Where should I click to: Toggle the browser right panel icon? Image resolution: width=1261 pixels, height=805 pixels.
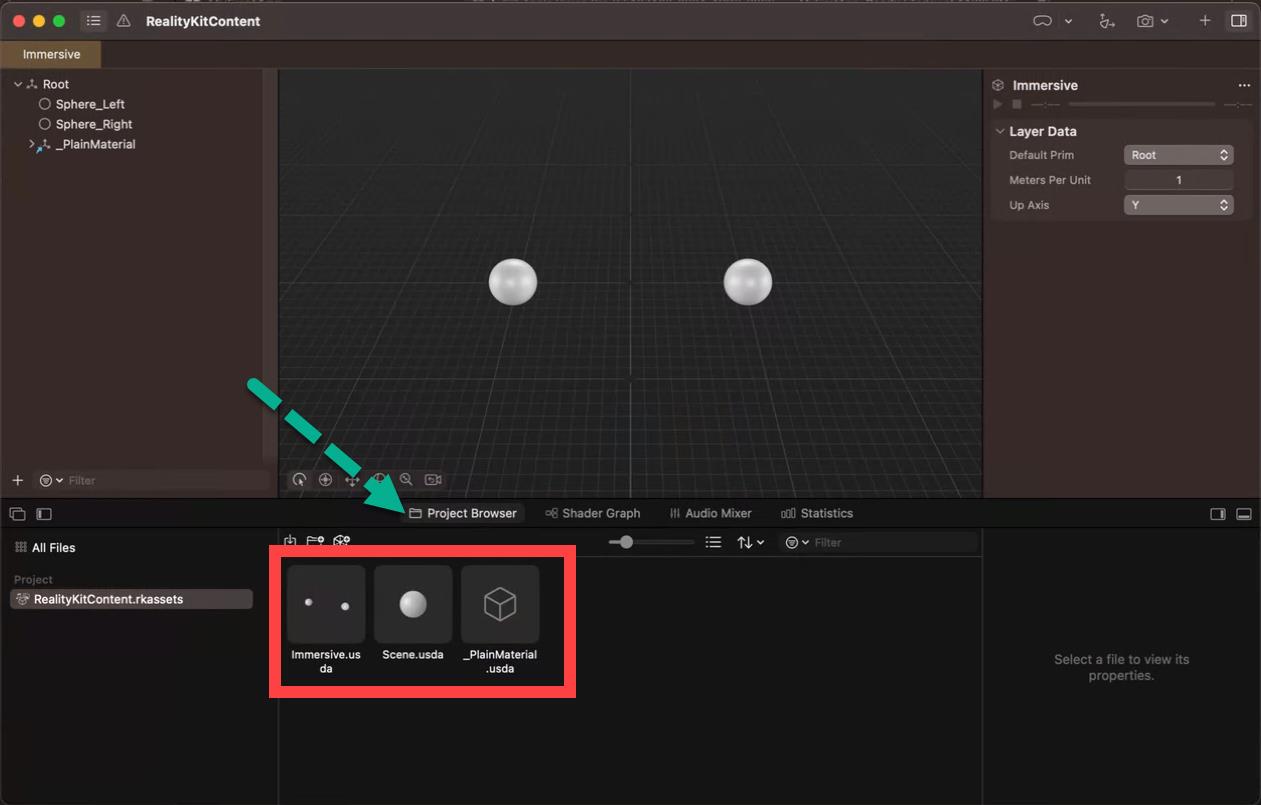[1218, 514]
